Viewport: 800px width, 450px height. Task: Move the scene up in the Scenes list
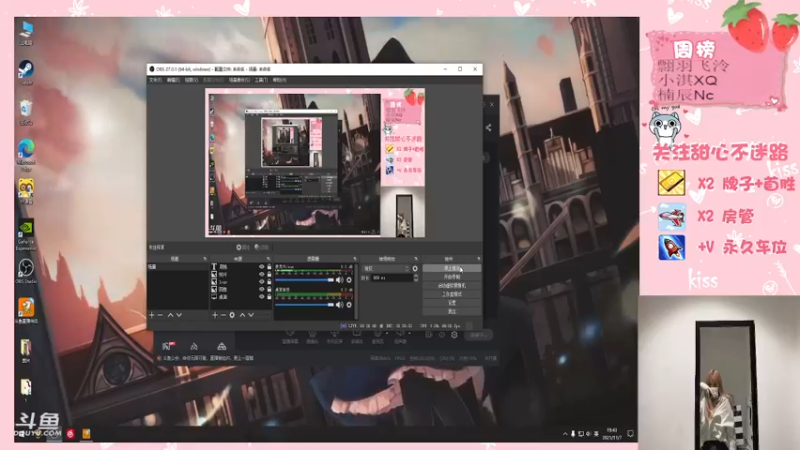point(170,315)
